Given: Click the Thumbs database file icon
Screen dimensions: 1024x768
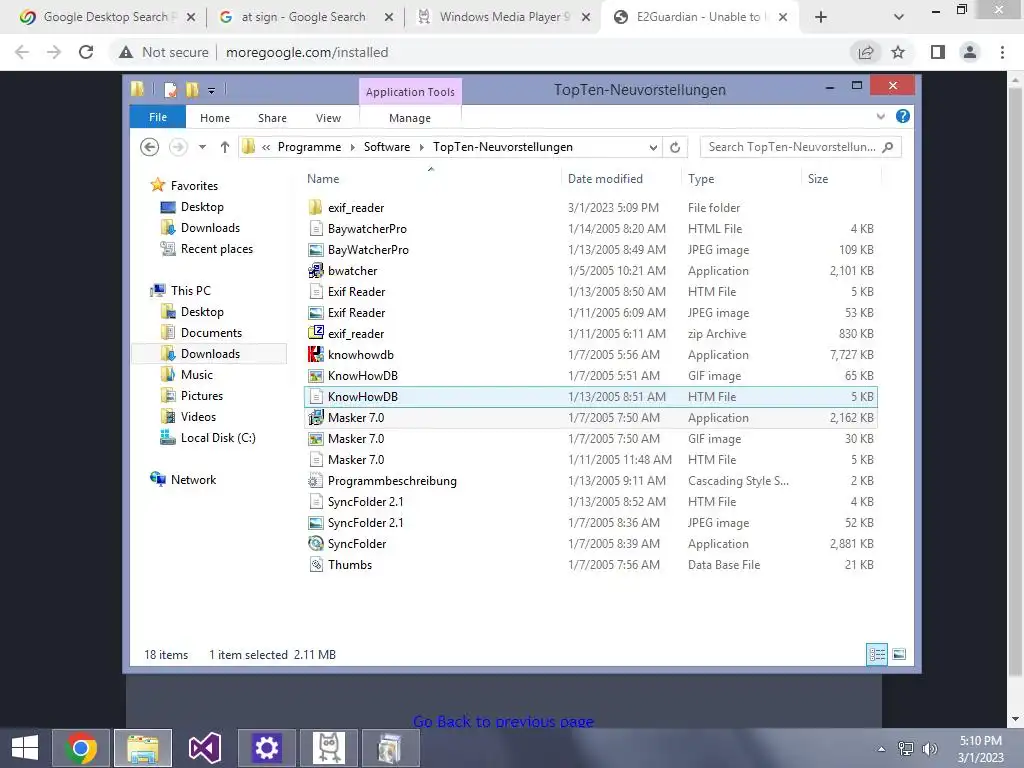Looking at the screenshot, I should [315, 564].
